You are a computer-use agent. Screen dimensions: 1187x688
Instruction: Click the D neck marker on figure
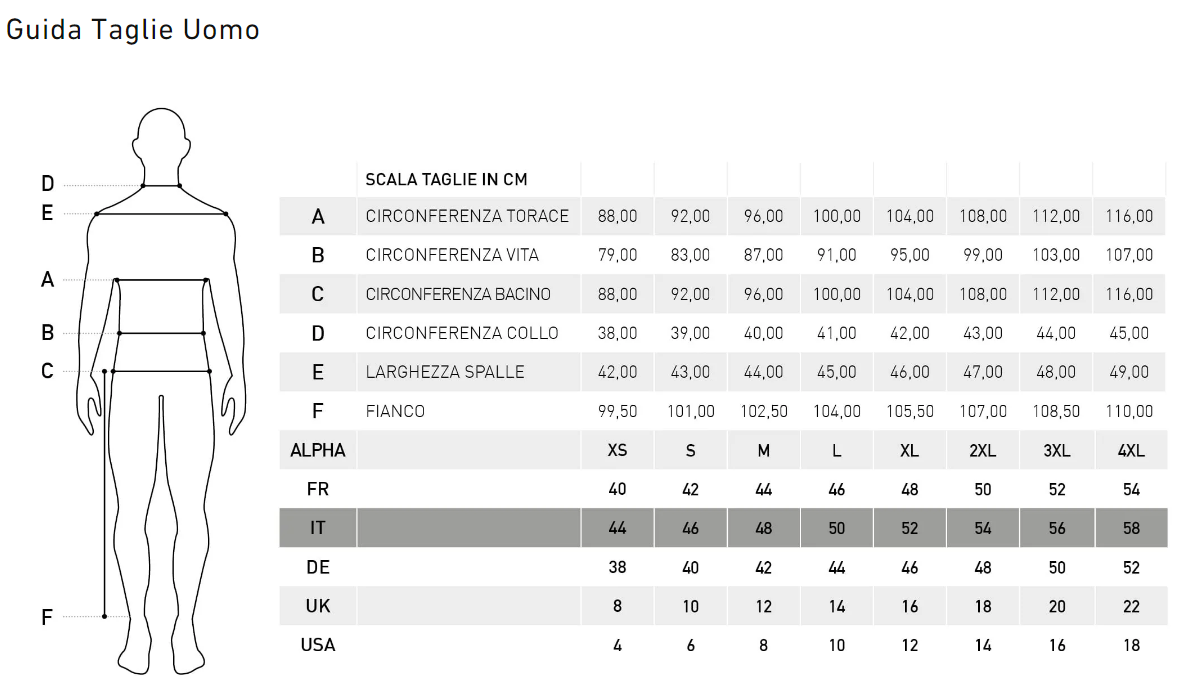(x=48, y=183)
